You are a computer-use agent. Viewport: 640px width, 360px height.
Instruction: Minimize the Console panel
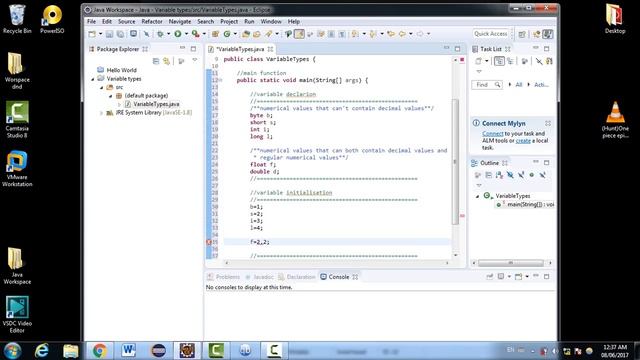coord(536,276)
